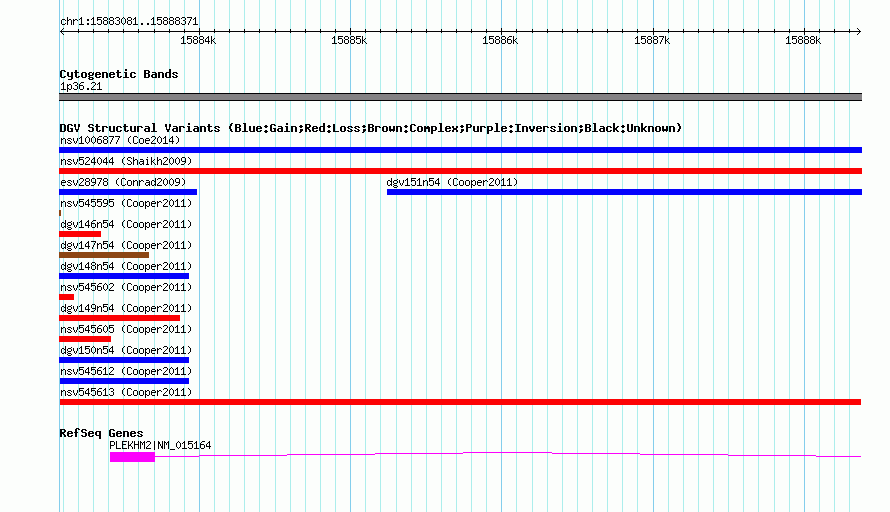Click the 15886k ruler position
Screen dimensions: 890x512
pos(500,40)
